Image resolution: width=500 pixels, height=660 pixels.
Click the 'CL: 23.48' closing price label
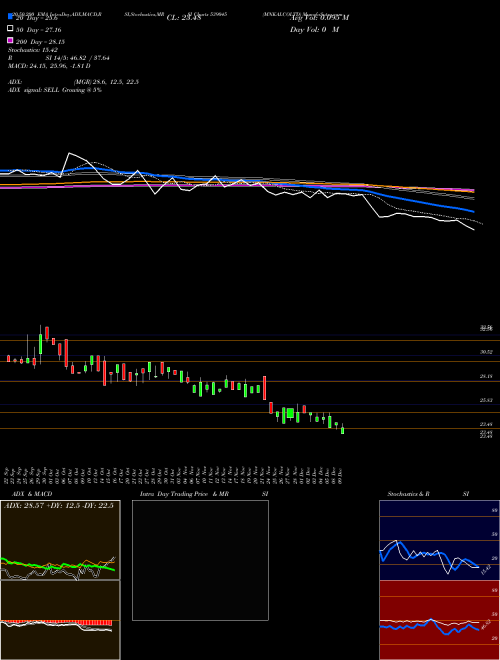click(184, 18)
